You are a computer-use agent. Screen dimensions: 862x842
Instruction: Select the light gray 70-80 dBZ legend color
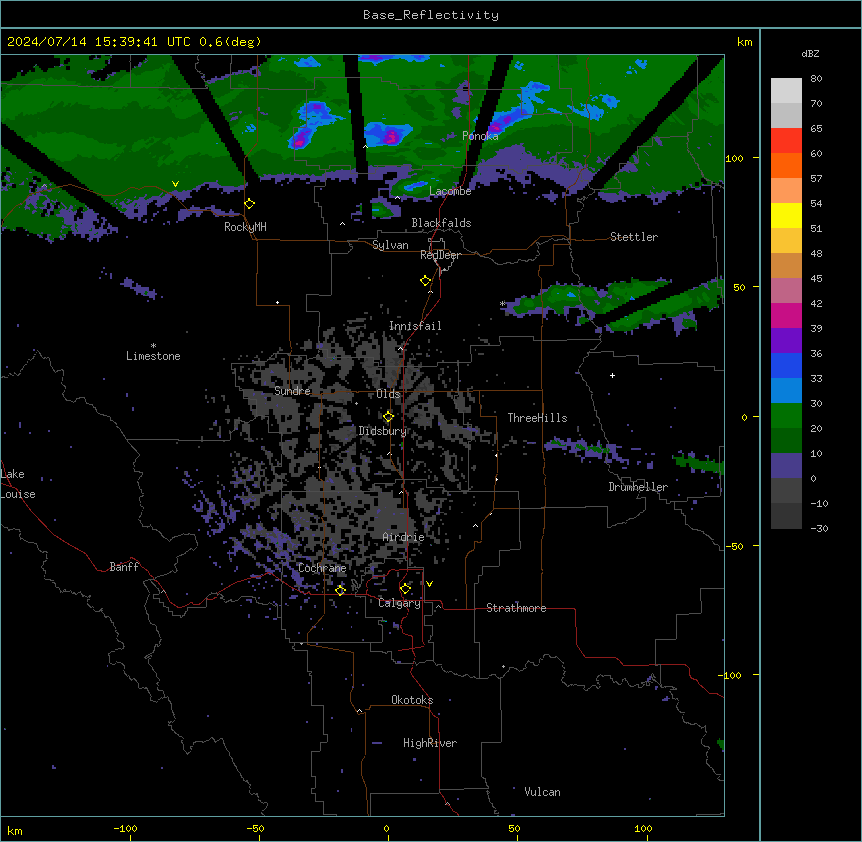(786, 91)
